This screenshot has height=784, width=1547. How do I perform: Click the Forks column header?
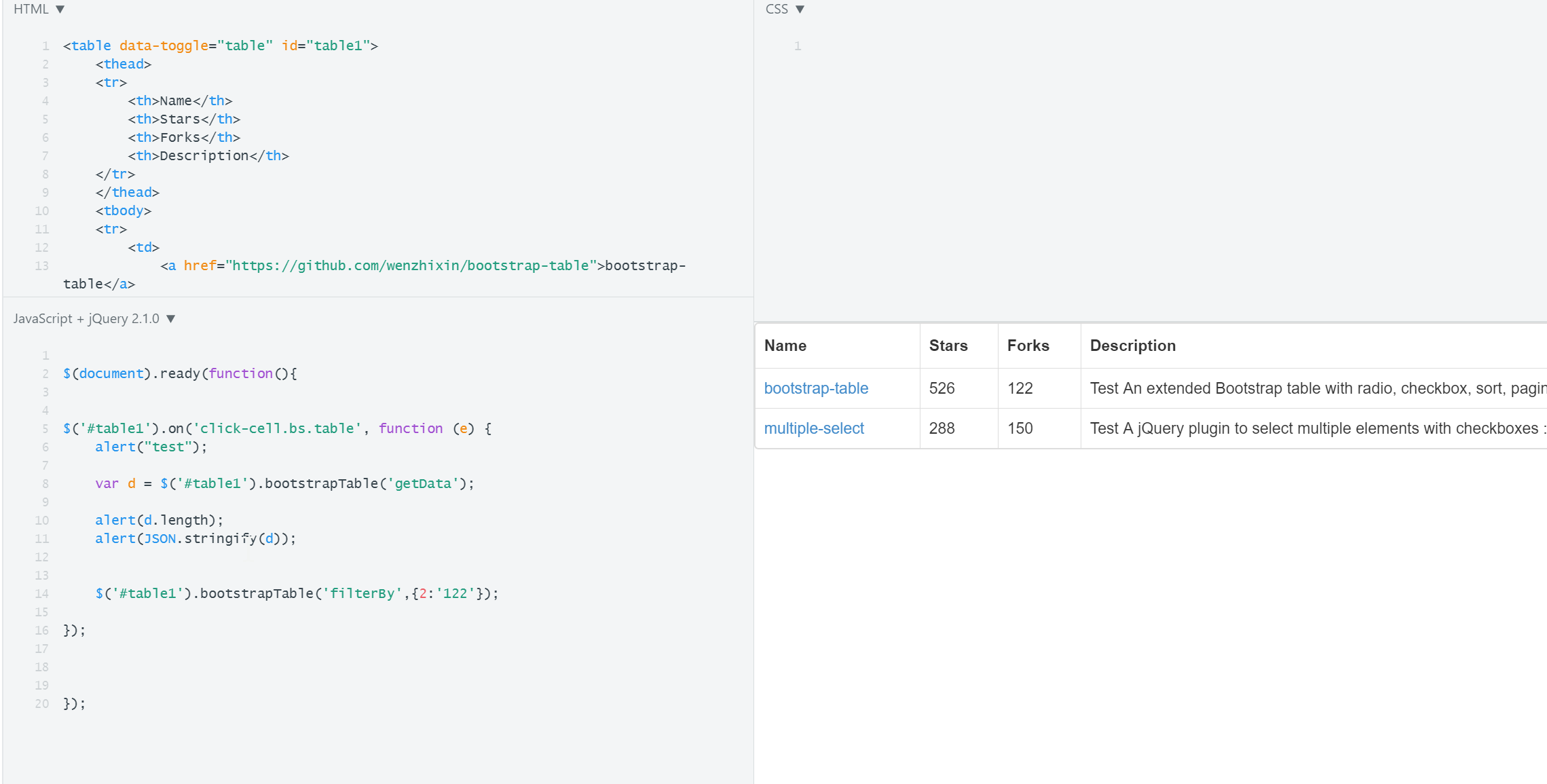(x=1027, y=346)
